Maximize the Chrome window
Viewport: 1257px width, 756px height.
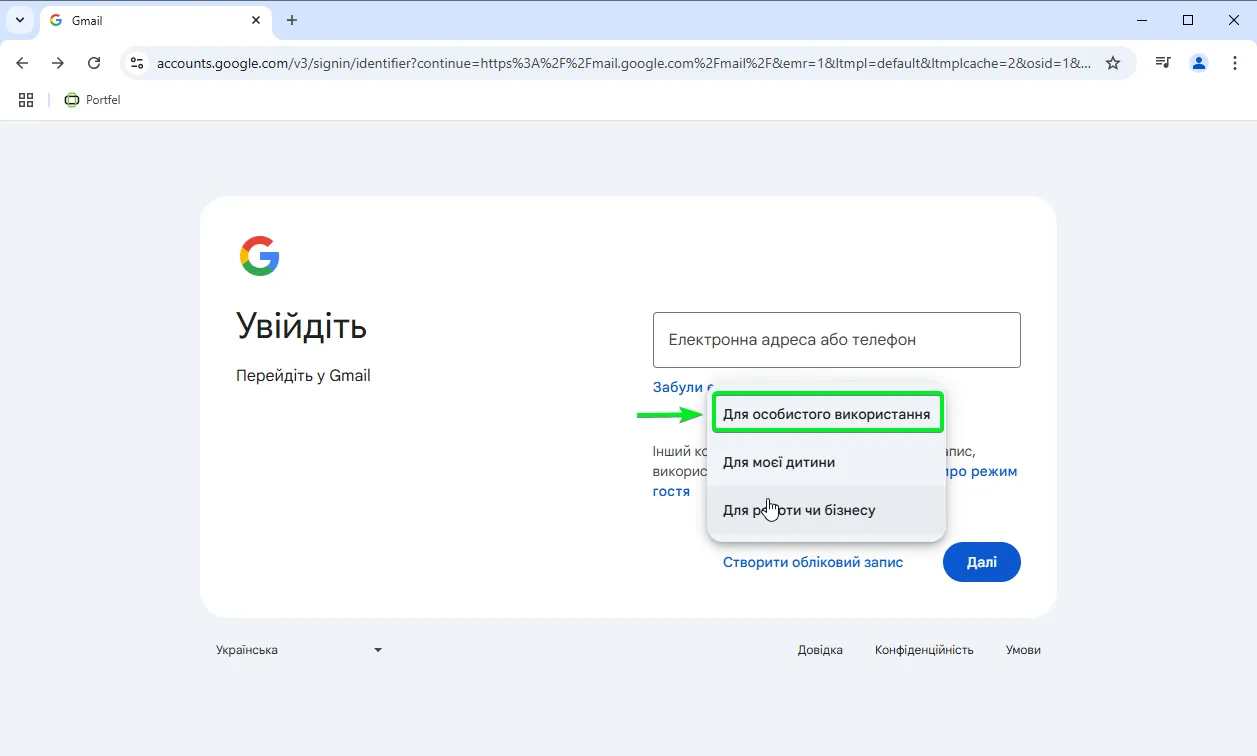(1188, 20)
